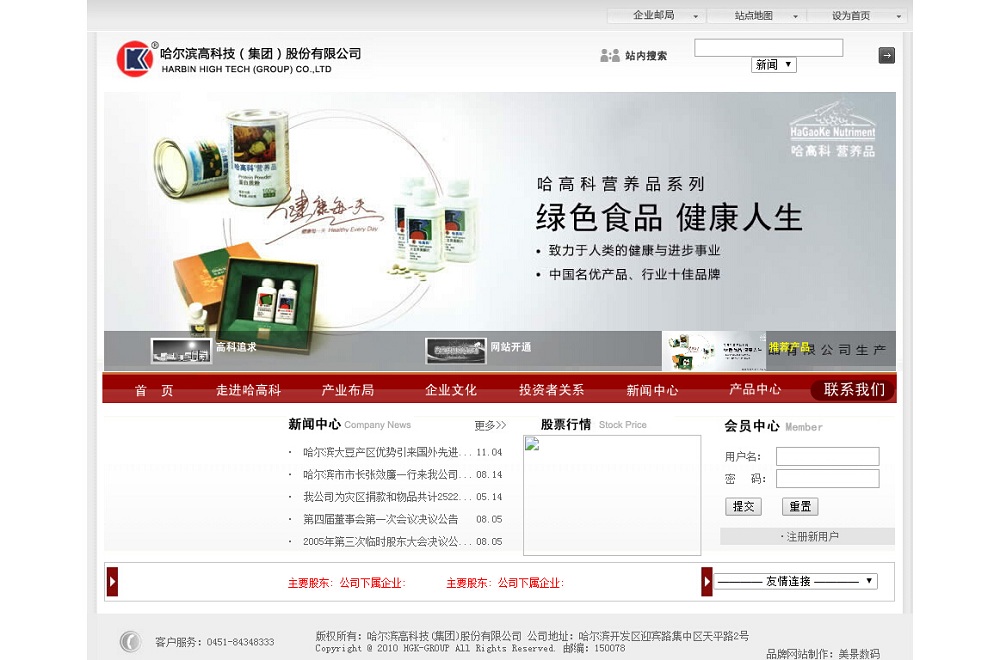1000x660 pixels.
Task: Click the moon icon beside 客户服务
Action: pos(130,641)
